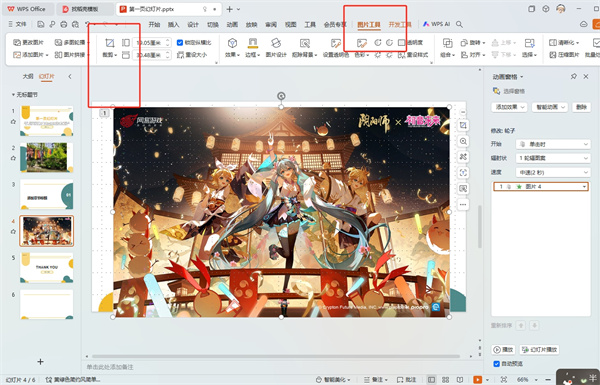This screenshot has width=600, height=385.
Task: Pin the Animation pane
Action: 574,77
